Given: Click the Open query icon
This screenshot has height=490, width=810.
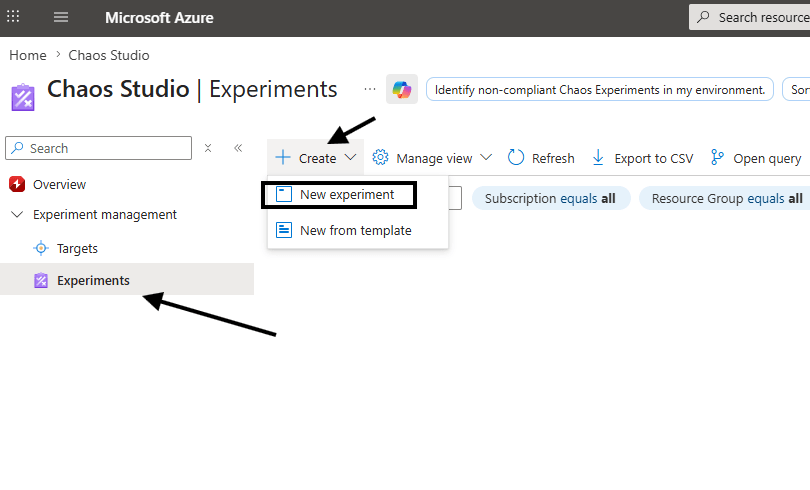Looking at the screenshot, I should pos(717,158).
